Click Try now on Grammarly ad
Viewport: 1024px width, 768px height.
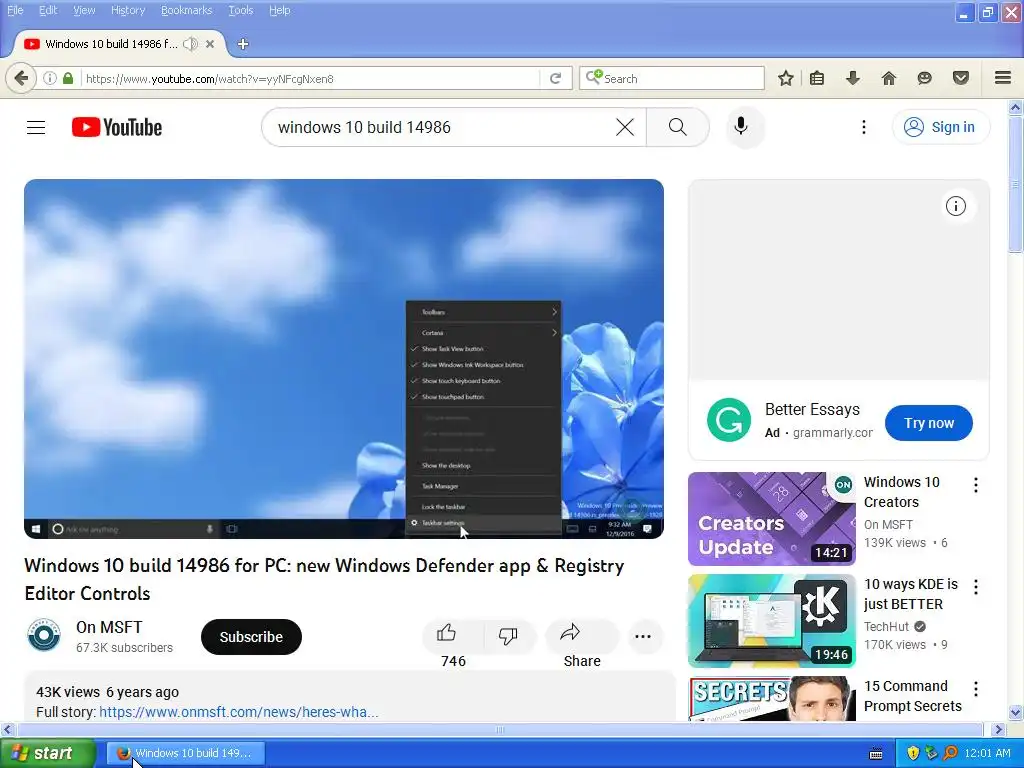pyautogui.click(x=929, y=423)
